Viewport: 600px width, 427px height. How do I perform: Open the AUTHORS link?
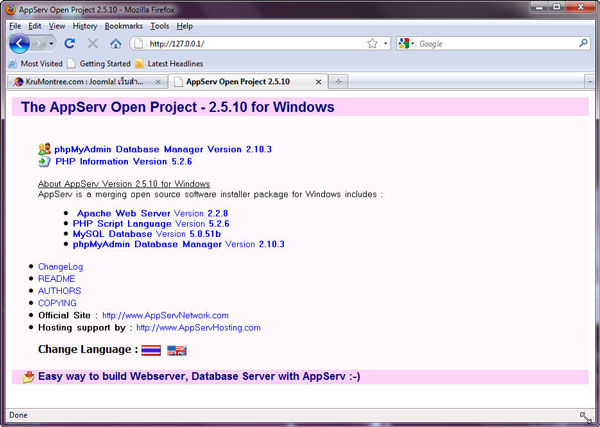[x=59, y=291]
